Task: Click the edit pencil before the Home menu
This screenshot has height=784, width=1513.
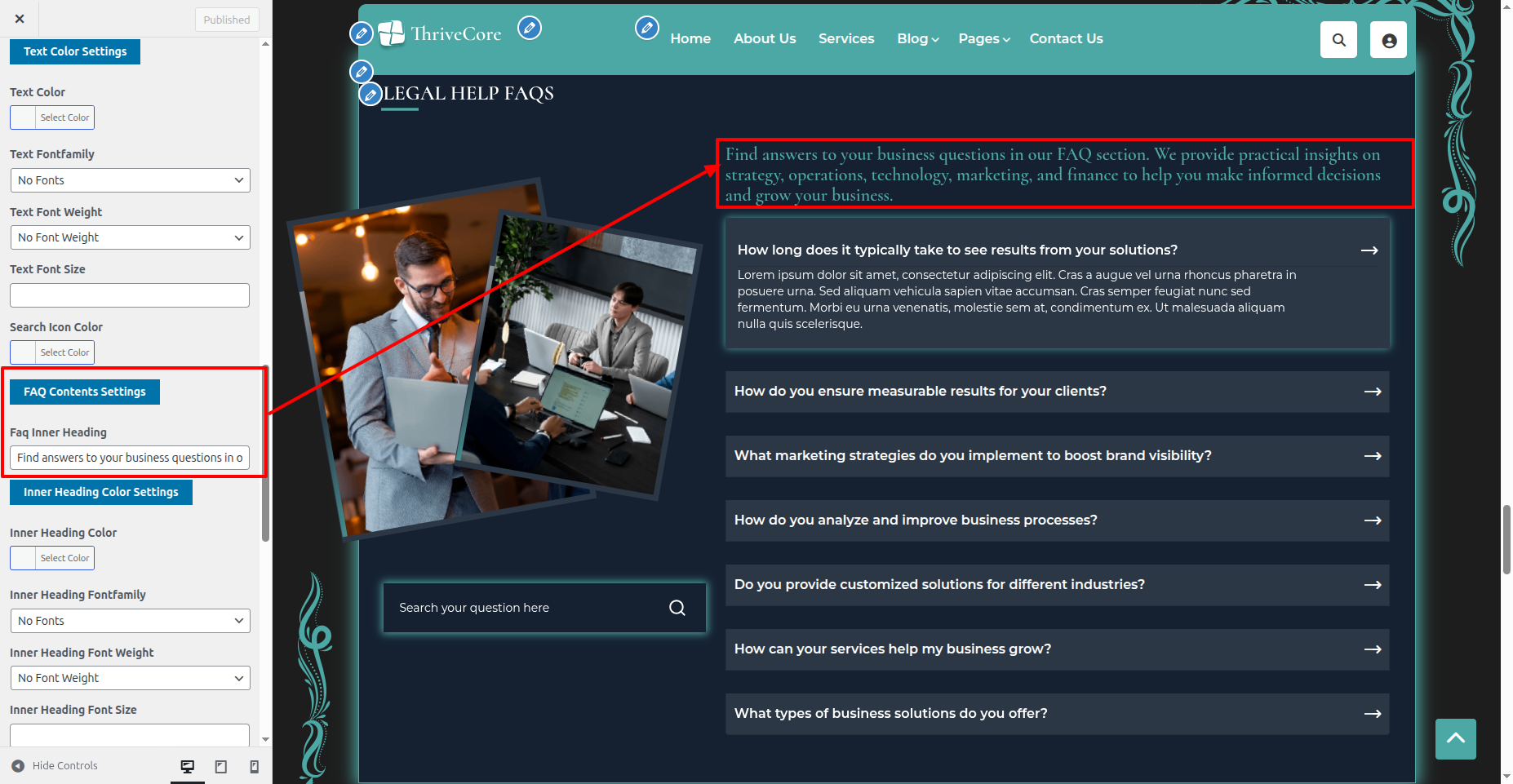Action: tap(646, 29)
